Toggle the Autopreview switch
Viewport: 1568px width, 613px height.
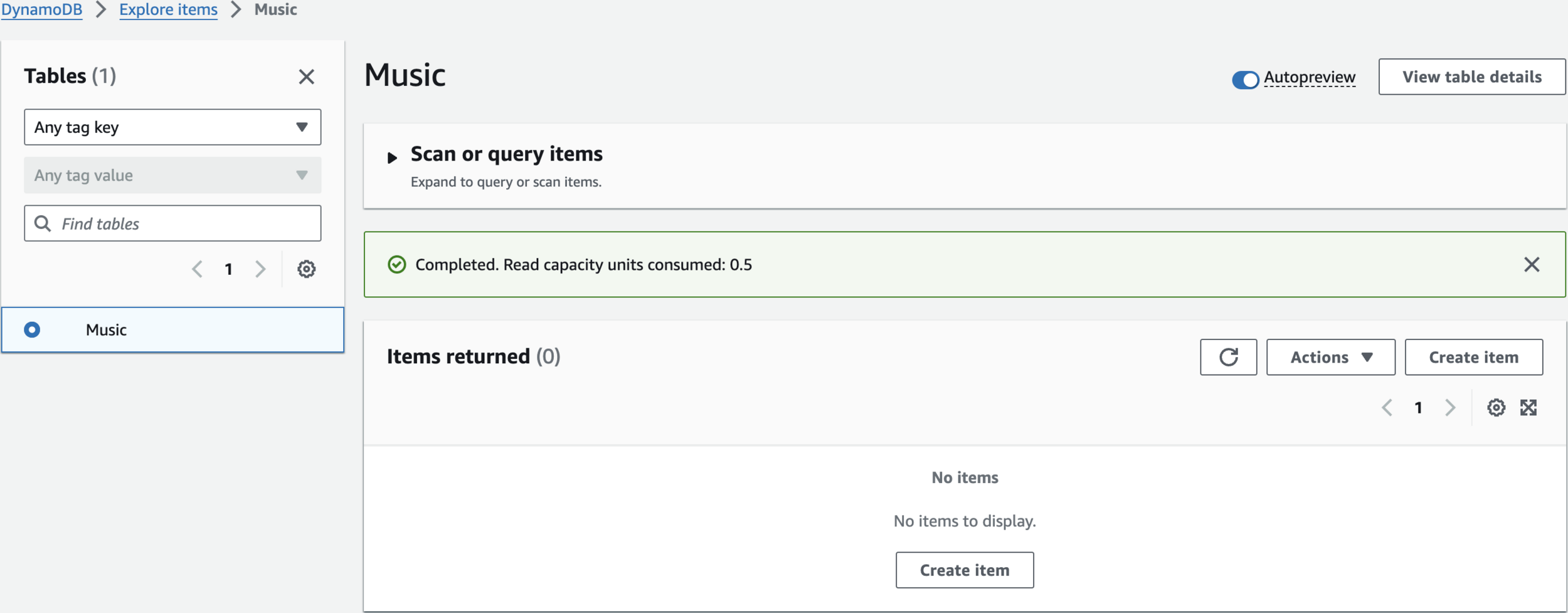[x=1245, y=80]
